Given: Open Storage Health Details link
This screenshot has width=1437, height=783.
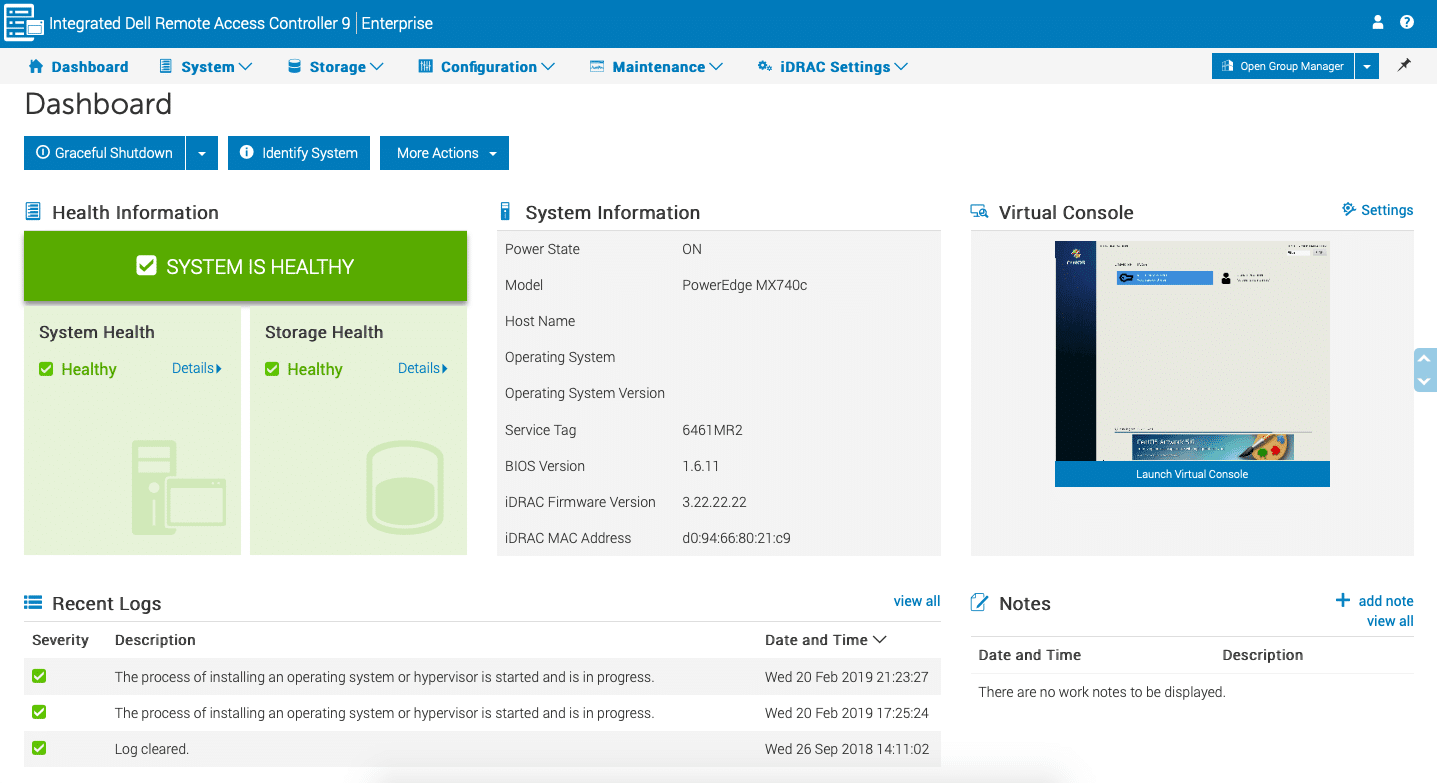Looking at the screenshot, I should (x=423, y=368).
